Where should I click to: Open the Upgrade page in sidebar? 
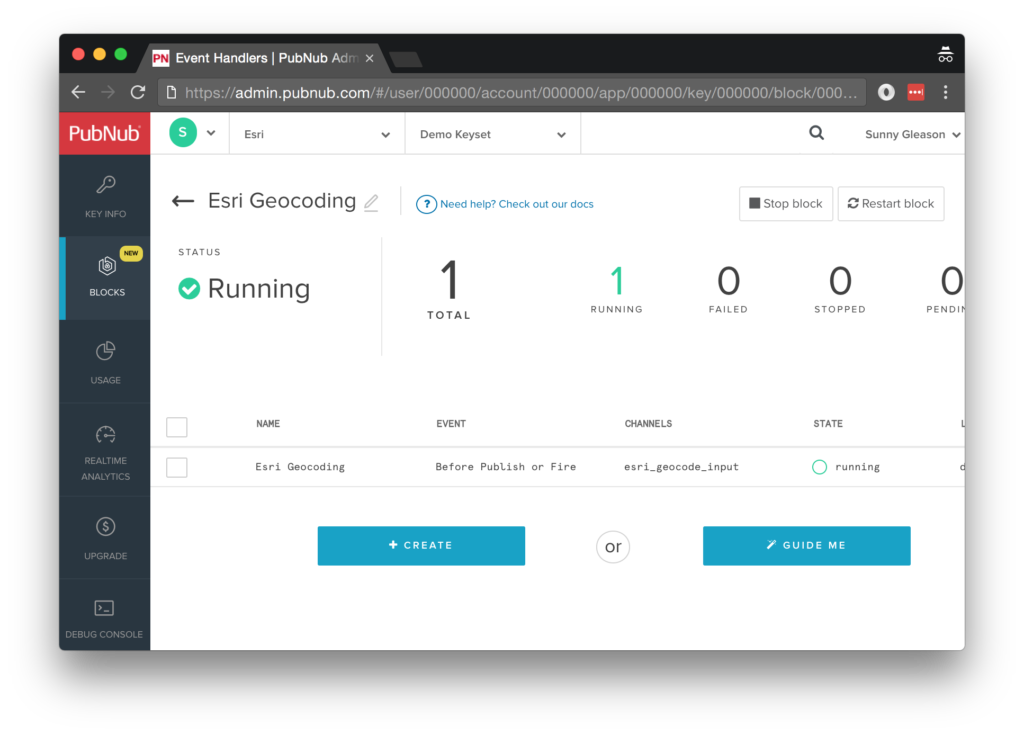[105, 537]
